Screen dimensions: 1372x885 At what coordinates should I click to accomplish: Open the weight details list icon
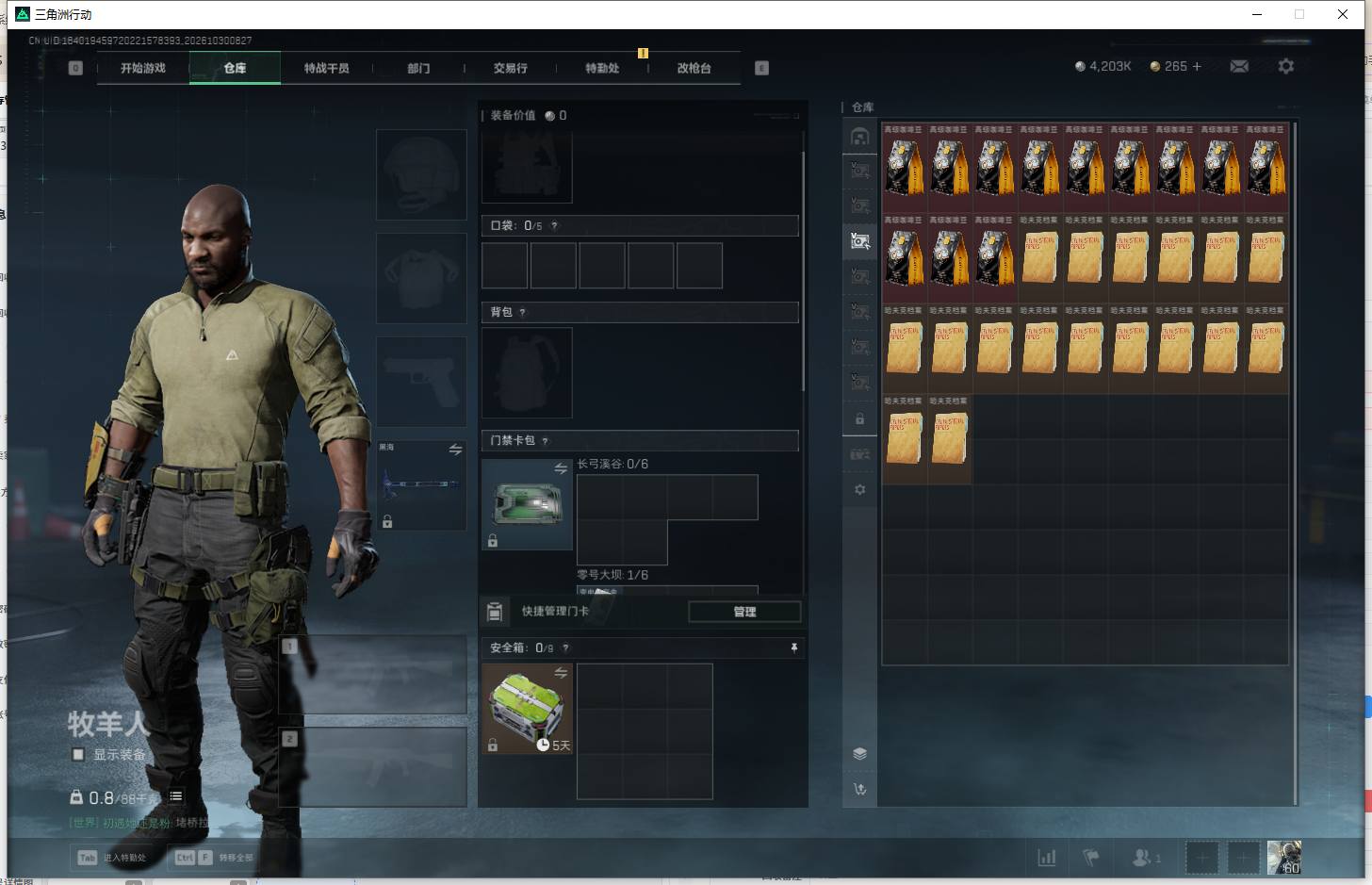click(176, 796)
